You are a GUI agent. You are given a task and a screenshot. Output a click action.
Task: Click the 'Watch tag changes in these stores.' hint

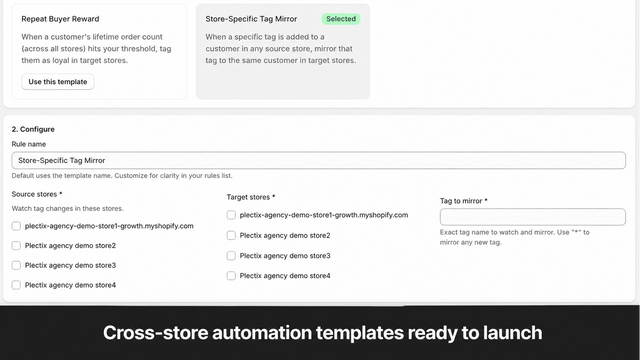67,208
